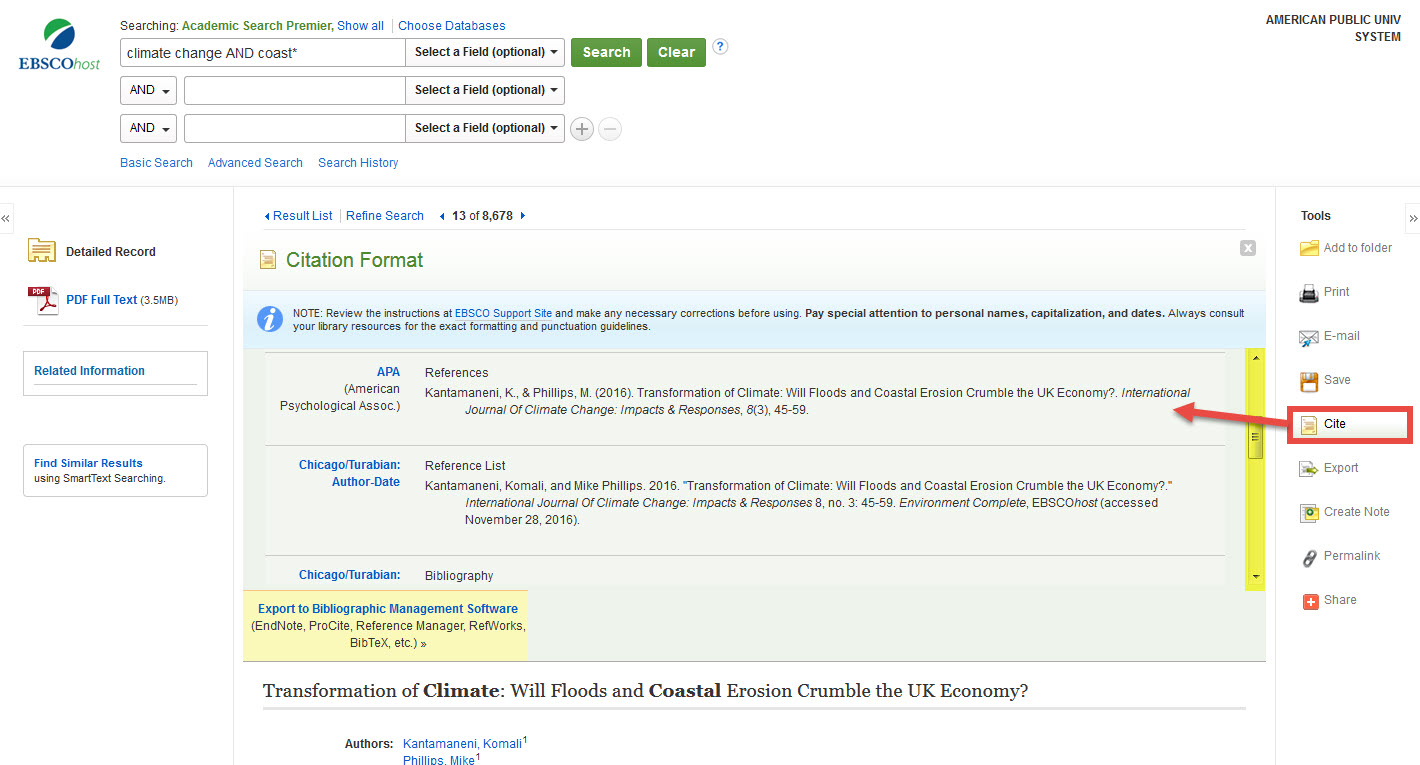This screenshot has height=765, width=1420.
Task: Click the Export tool icon
Action: tap(1309, 469)
